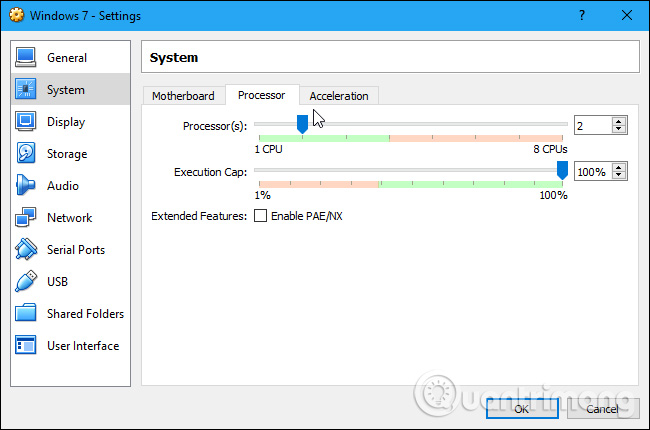Open the Network category label

(70, 218)
